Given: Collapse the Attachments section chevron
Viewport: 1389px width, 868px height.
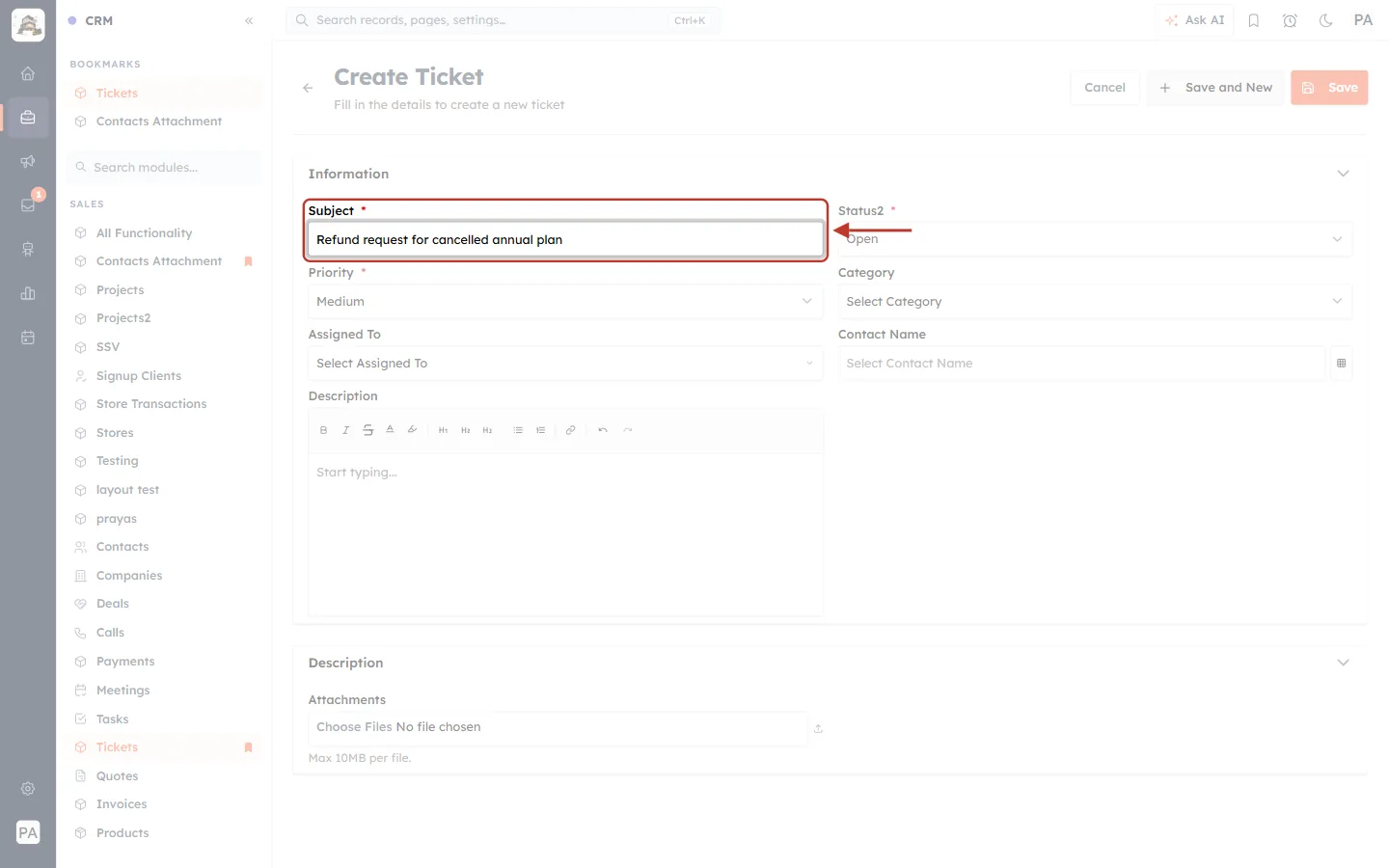Looking at the screenshot, I should [1343, 663].
